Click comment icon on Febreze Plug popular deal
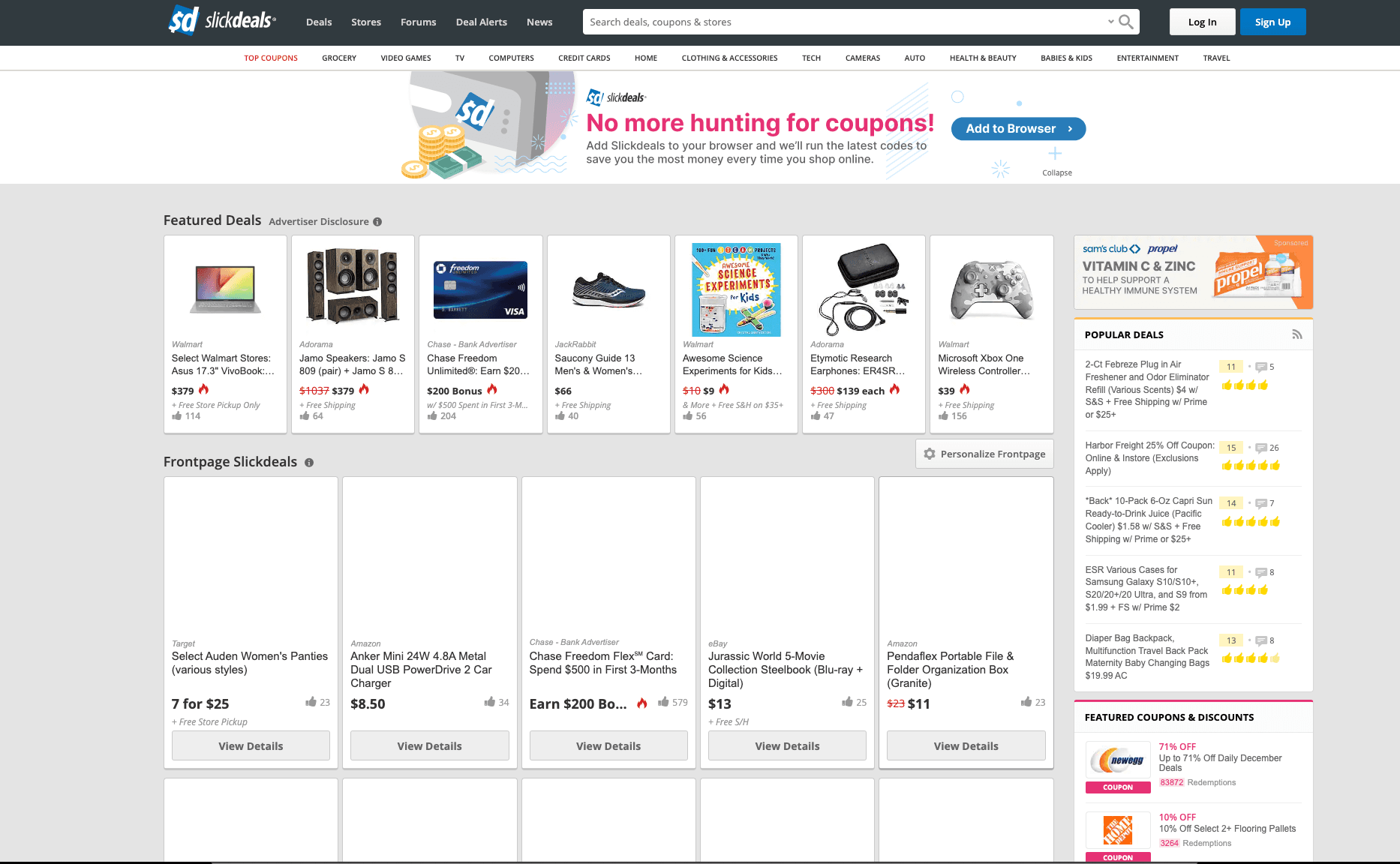The image size is (1400, 864). coord(1261,367)
